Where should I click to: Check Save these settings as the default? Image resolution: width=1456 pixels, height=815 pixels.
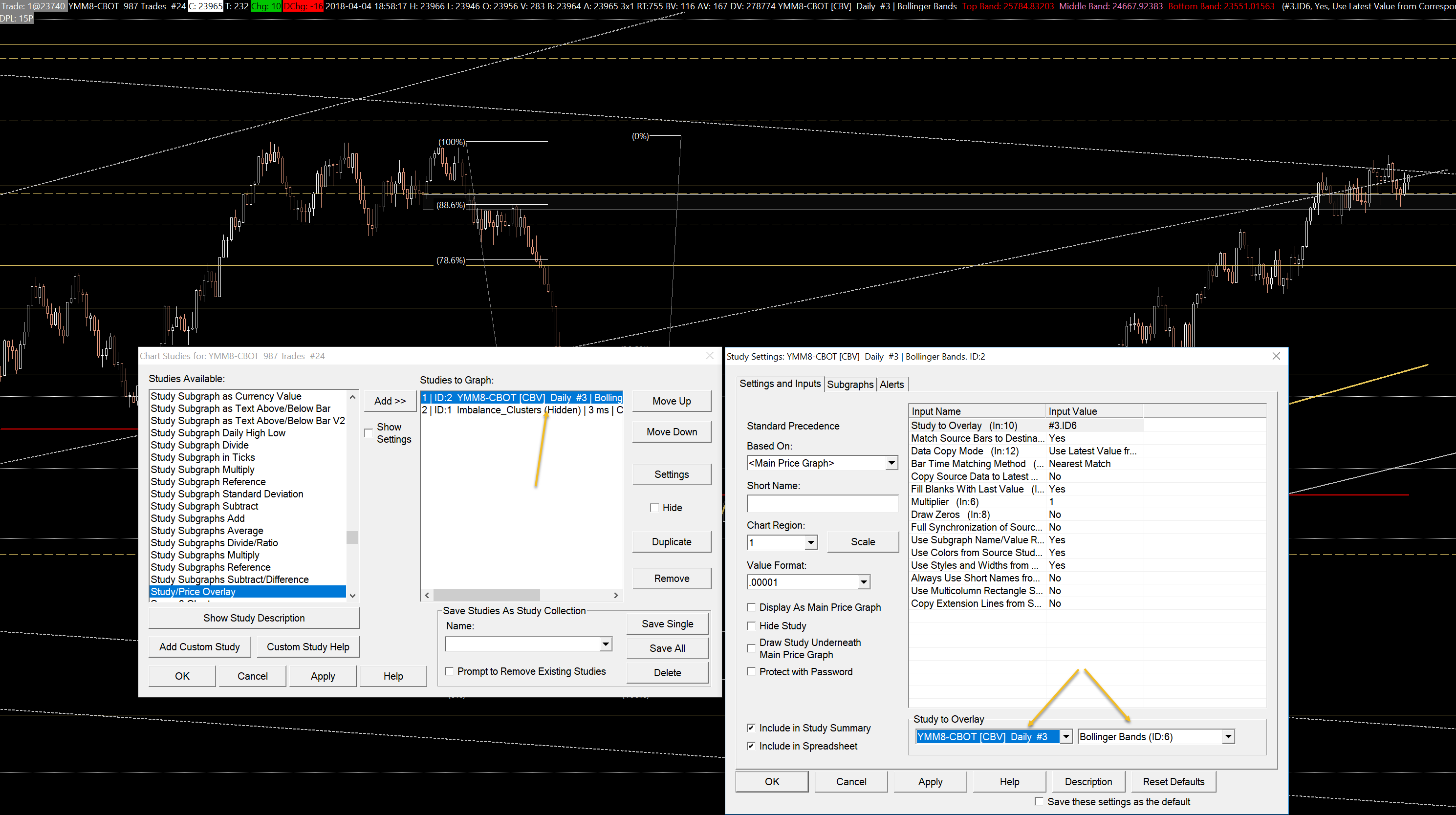pos(1039,801)
